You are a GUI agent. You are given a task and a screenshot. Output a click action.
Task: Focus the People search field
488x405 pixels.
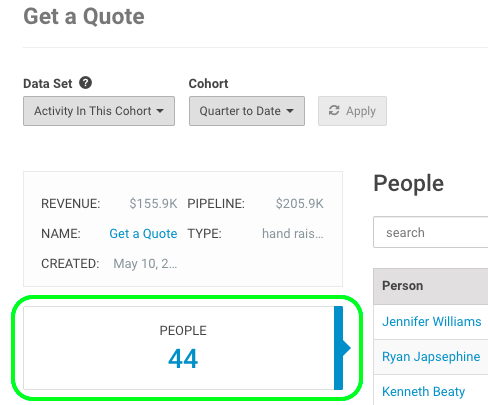(x=431, y=232)
